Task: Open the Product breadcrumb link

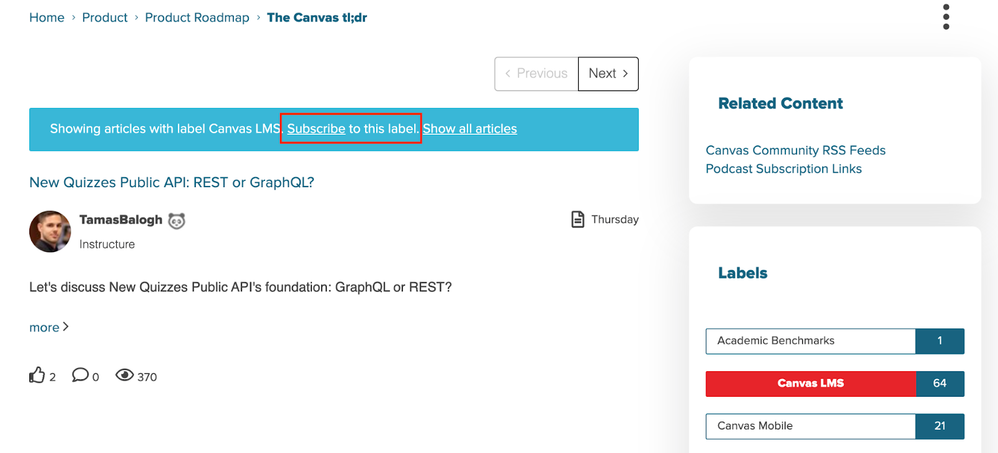Action: point(105,17)
